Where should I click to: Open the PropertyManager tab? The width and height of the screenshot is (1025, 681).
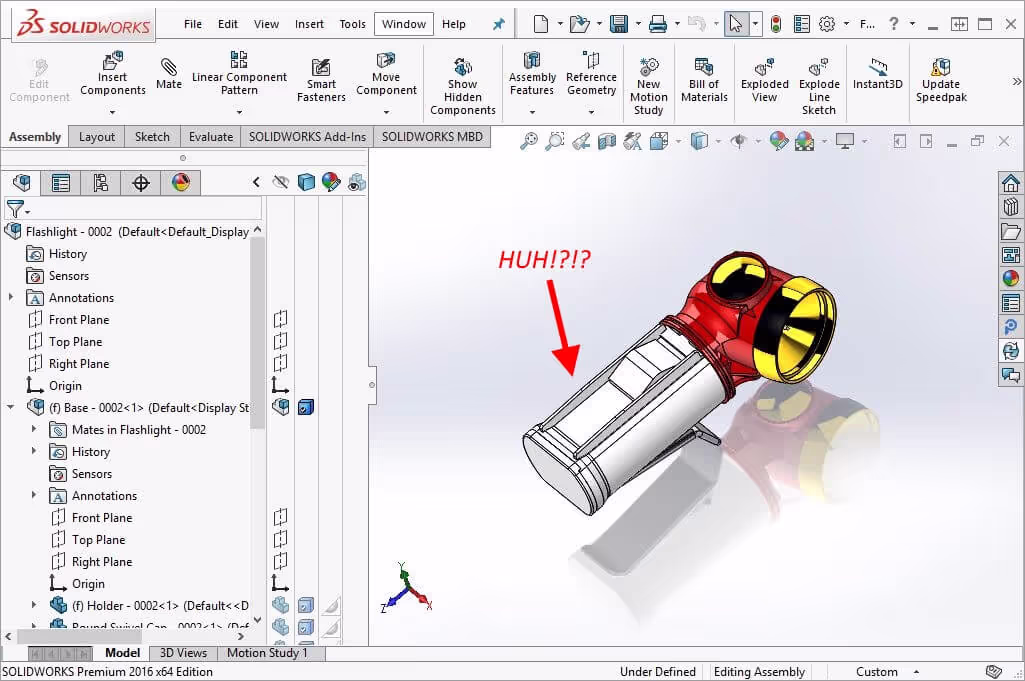[61, 182]
